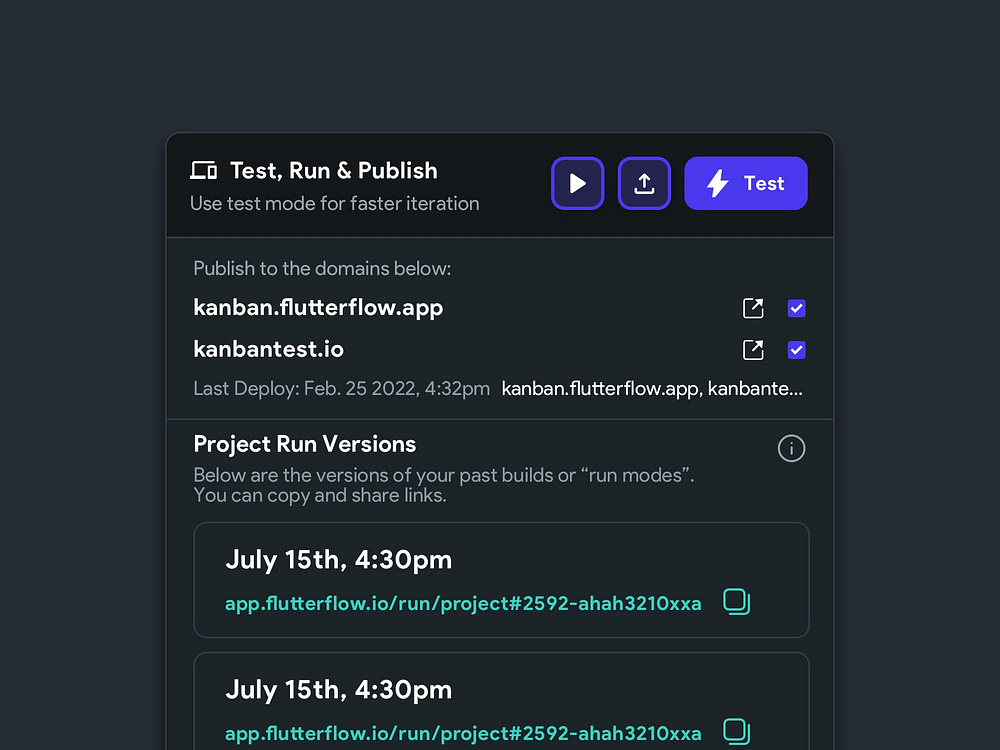
Task: Start Test mode with the lightning button
Action: tap(746, 184)
